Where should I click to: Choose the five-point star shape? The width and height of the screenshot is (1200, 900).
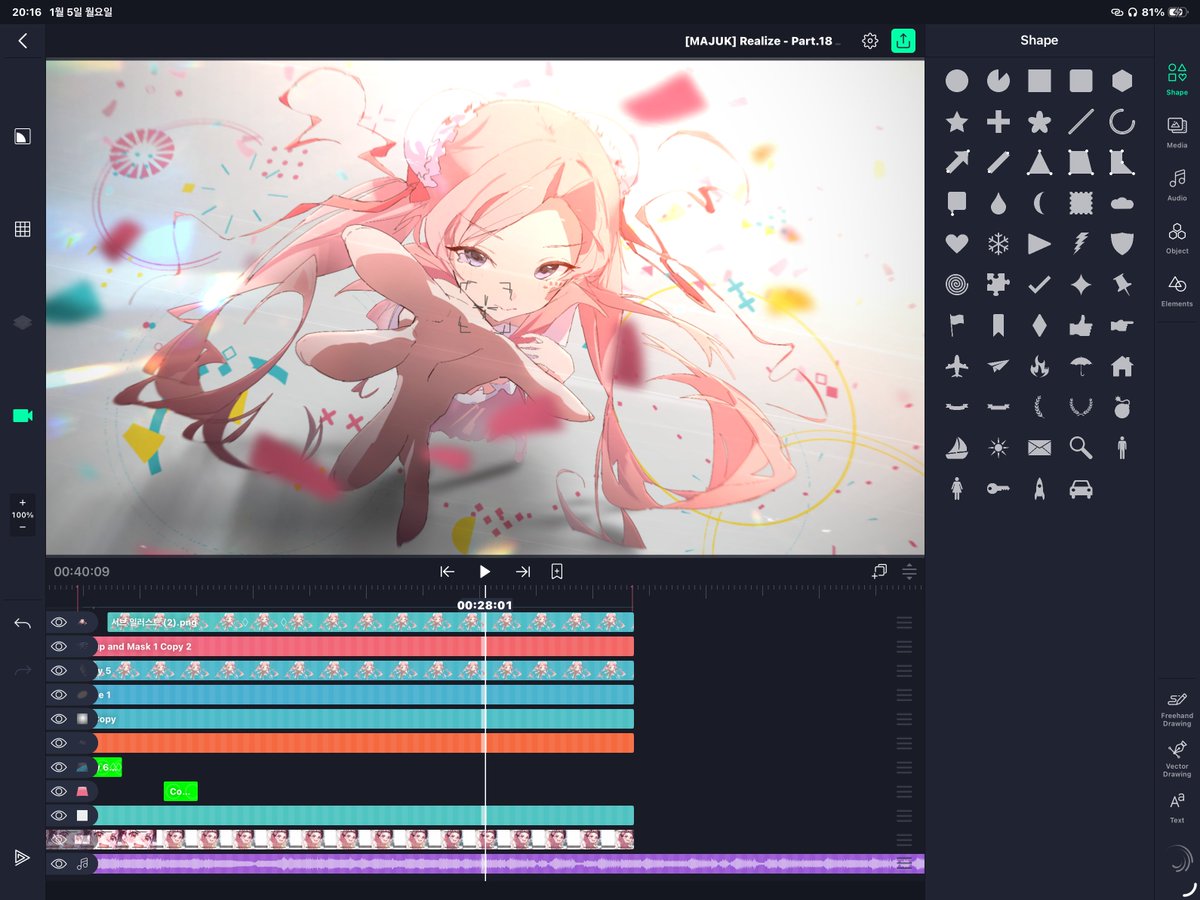coord(957,122)
